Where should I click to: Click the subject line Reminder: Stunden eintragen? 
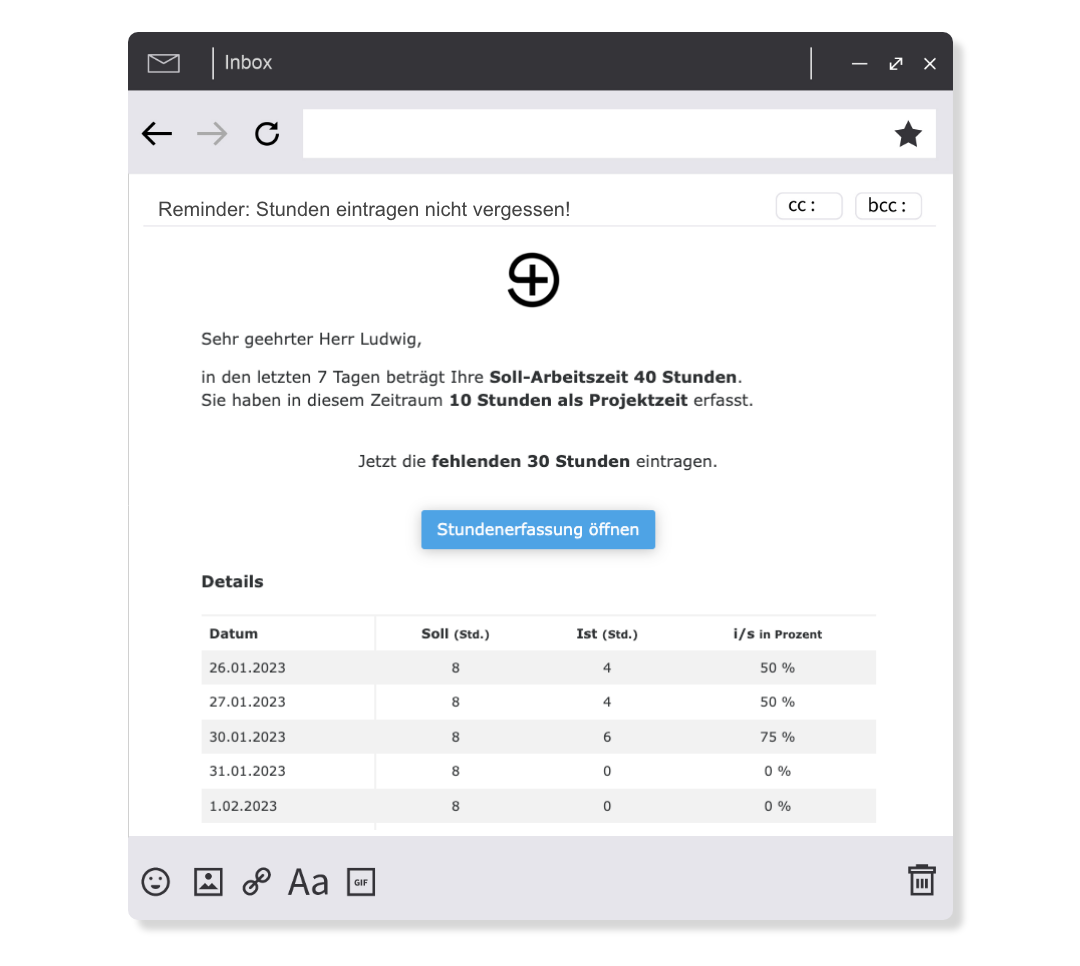(364, 209)
